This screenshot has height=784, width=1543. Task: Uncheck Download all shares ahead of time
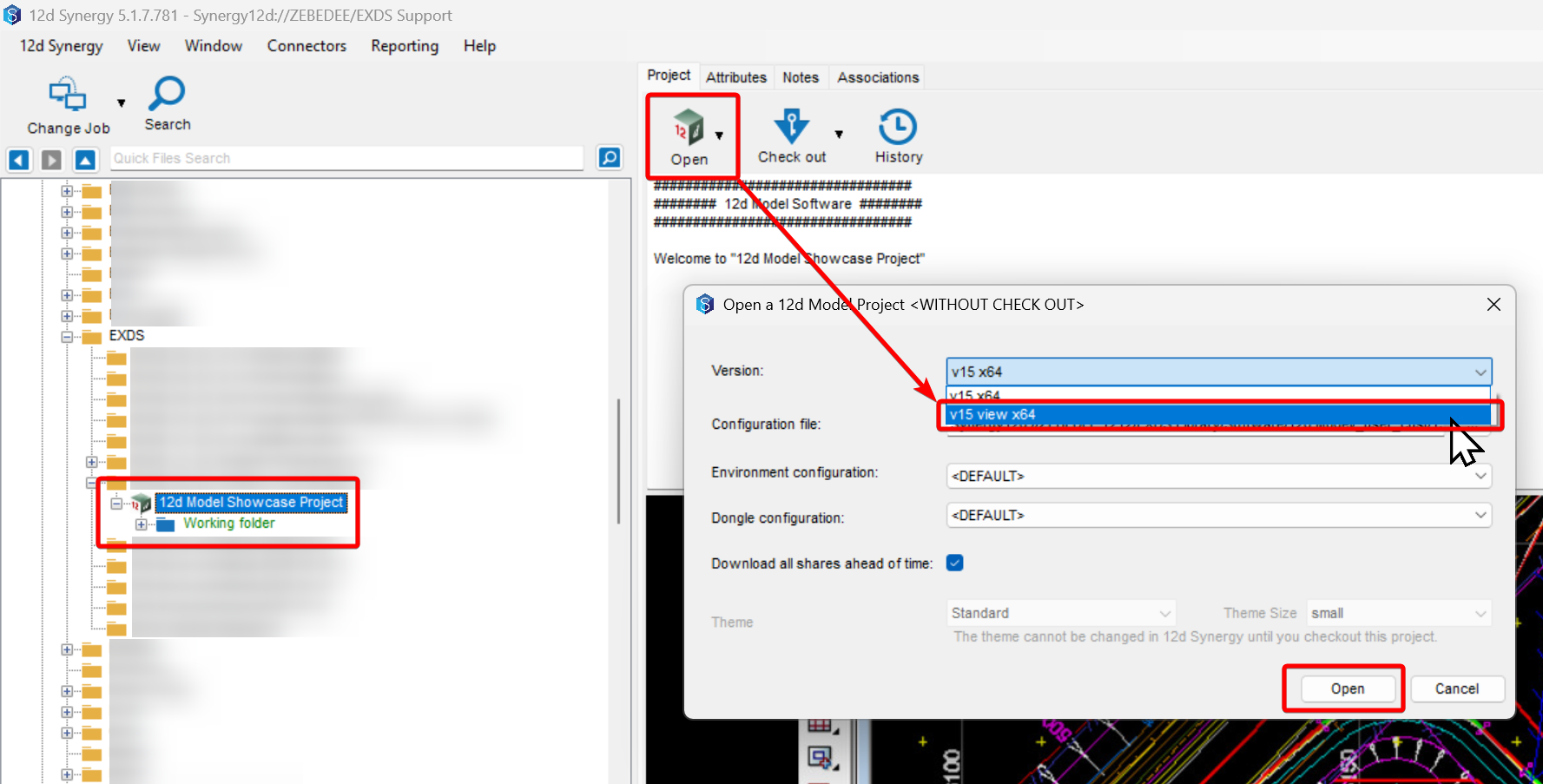[x=955, y=563]
